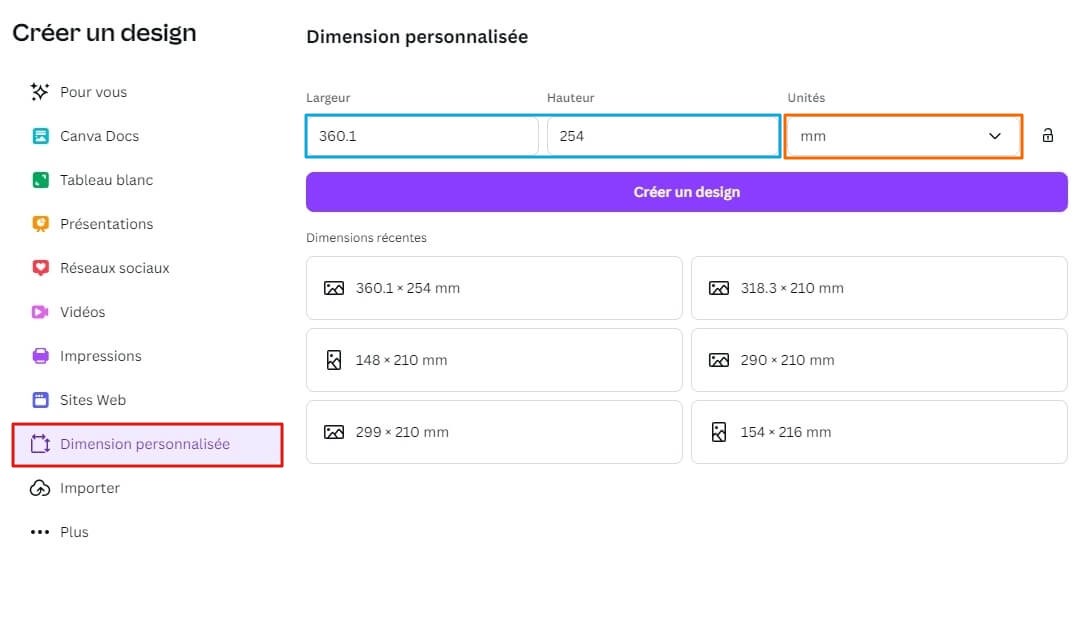The image size is (1085, 637).
Task: Select recent dimension 154 × 216 mm
Action: 879,432
